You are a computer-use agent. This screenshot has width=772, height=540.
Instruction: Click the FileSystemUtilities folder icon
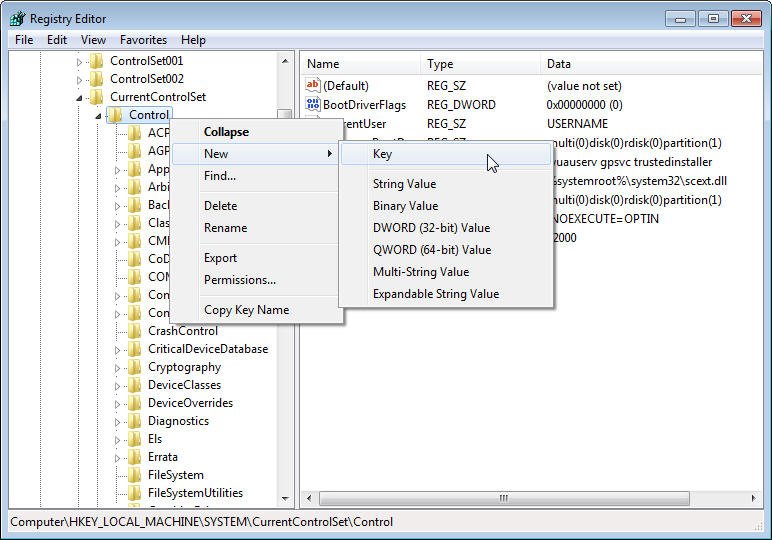pyautogui.click(x=135, y=493)
